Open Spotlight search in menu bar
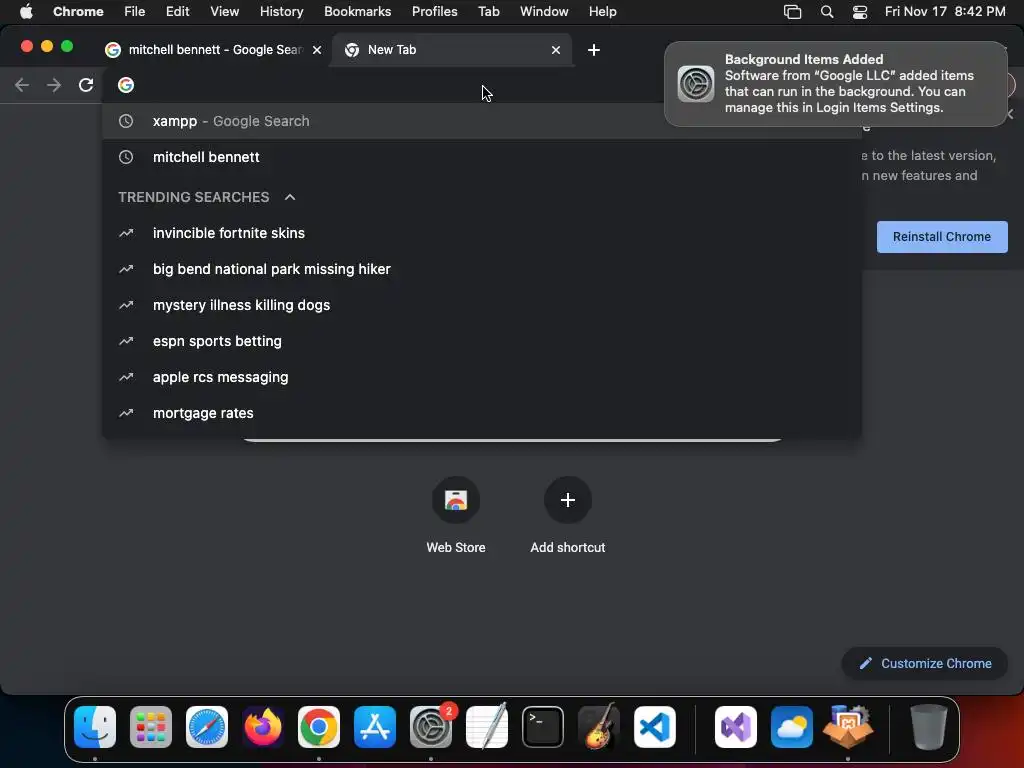 (827, 12)
